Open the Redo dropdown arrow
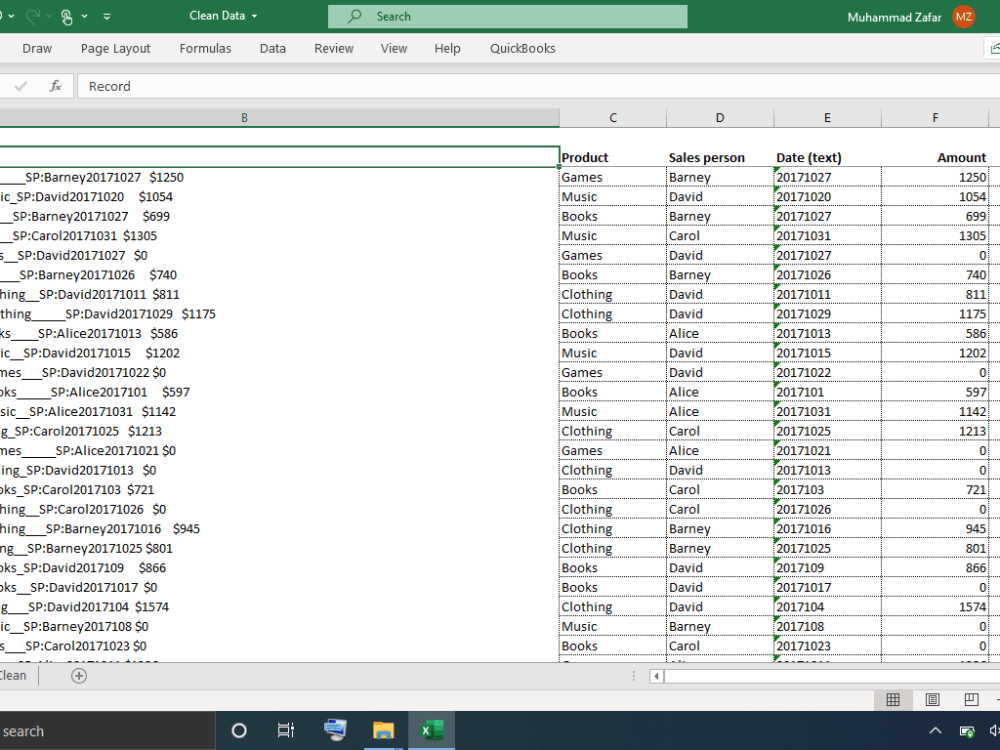Image resolution: width=1000 pixels, height=750 pixels. (49, 16)
